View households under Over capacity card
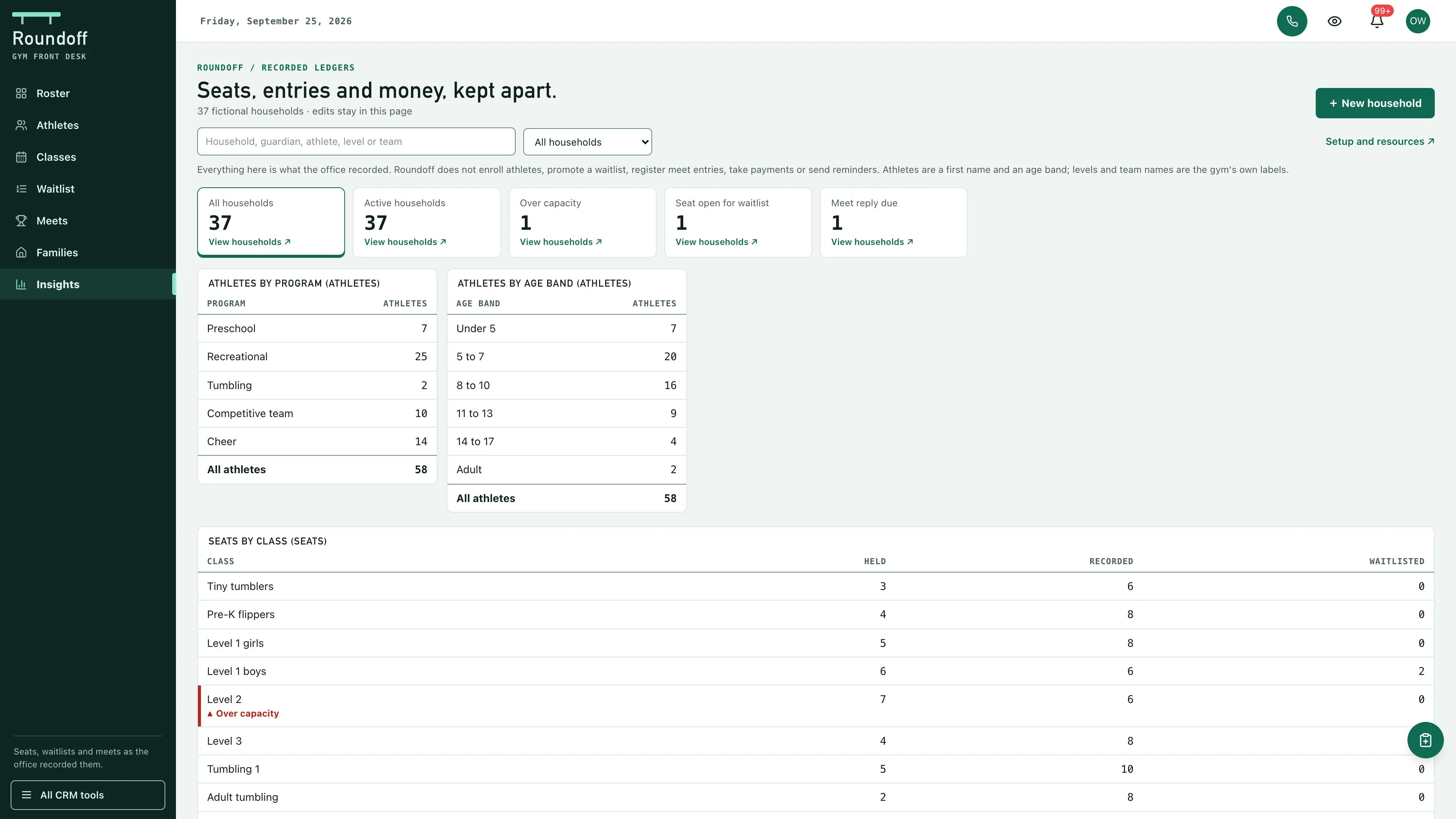Viewport: 1456px width, 819px height. pos(561,242)
